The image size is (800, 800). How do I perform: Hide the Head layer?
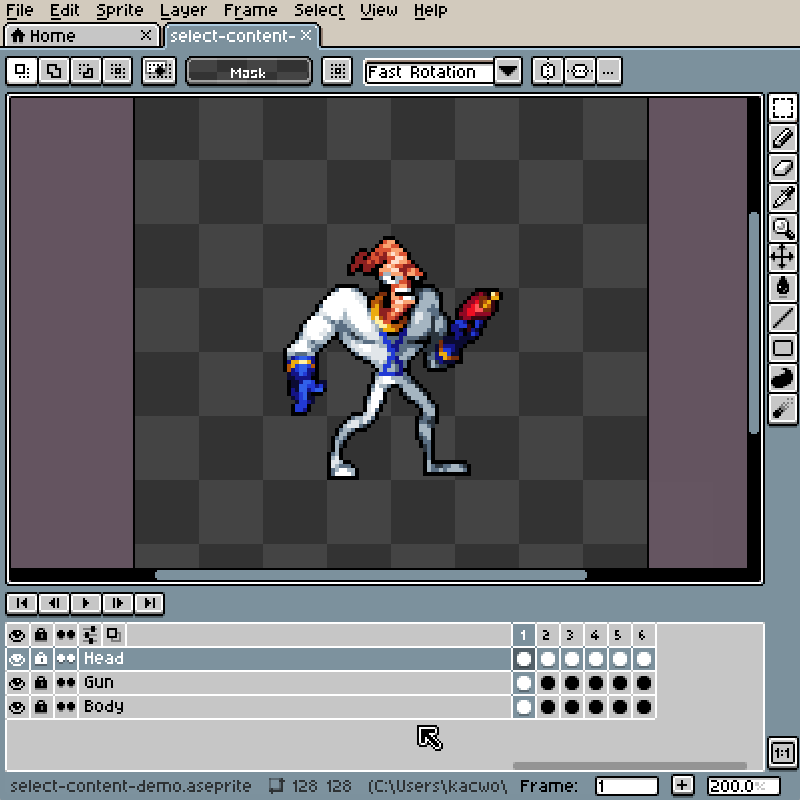pyautogui.click(x=17, y=659)
